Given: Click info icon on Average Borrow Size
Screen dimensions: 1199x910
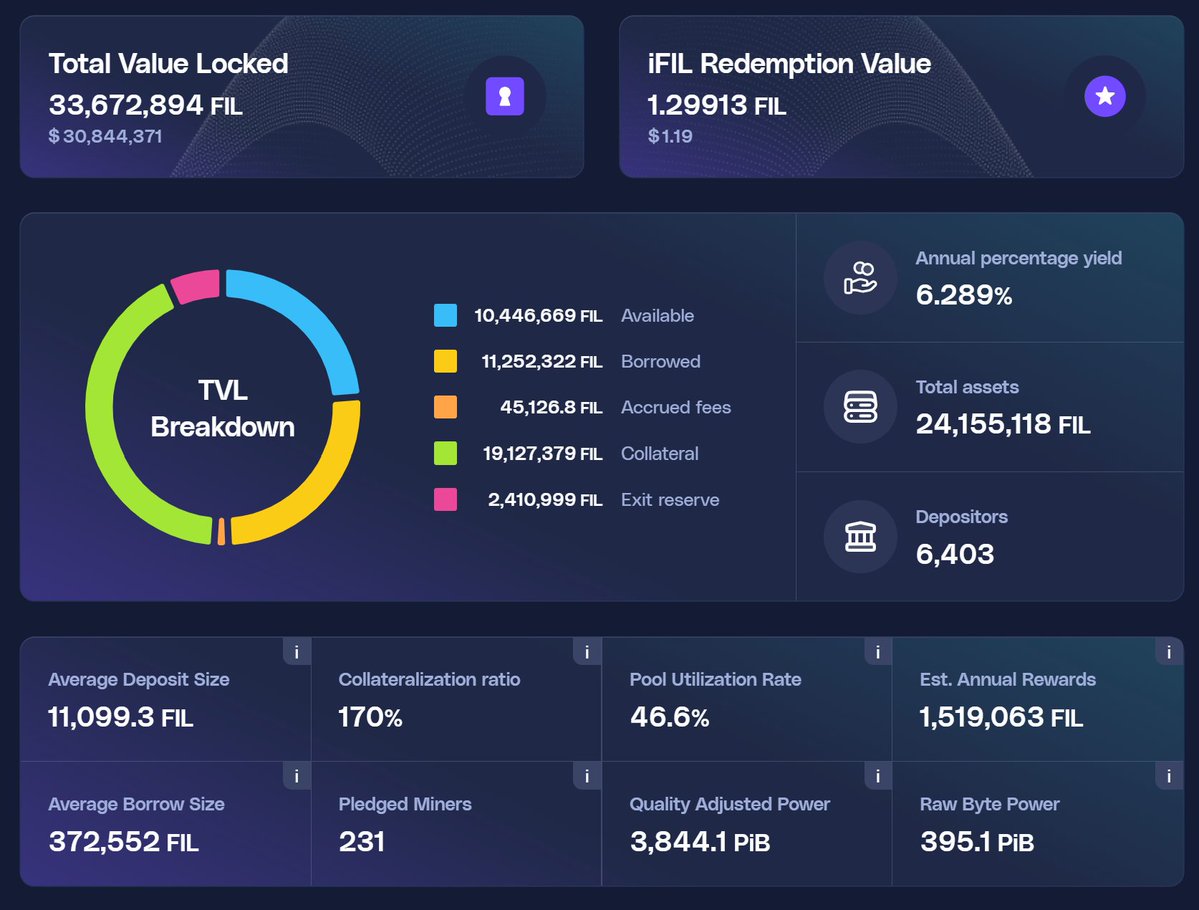Looking at the screenshot, I should (296, 776).
